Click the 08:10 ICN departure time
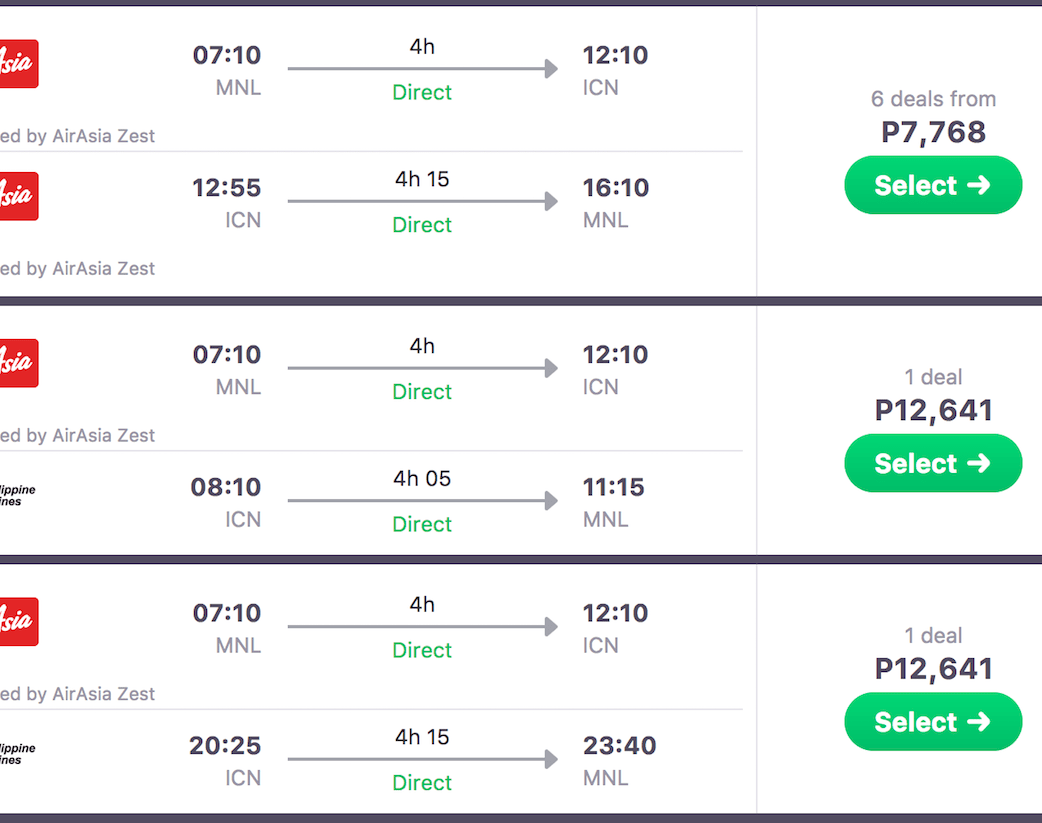This screenshot has width=1042, height=823. (226, 488)
